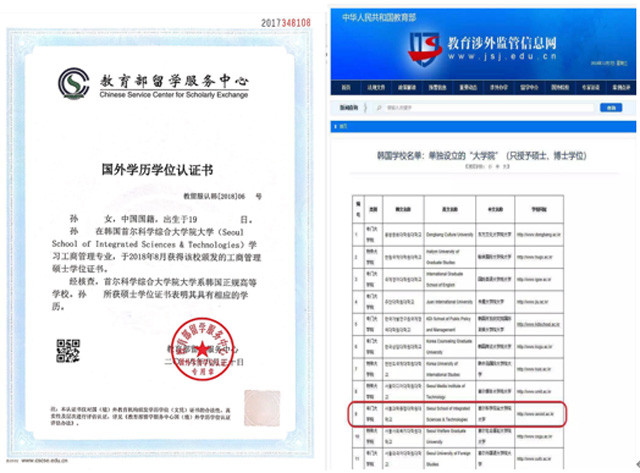640x473 pixels.
Task: Select the Korea University of International Studies cell
Action: tap(450, 369)
